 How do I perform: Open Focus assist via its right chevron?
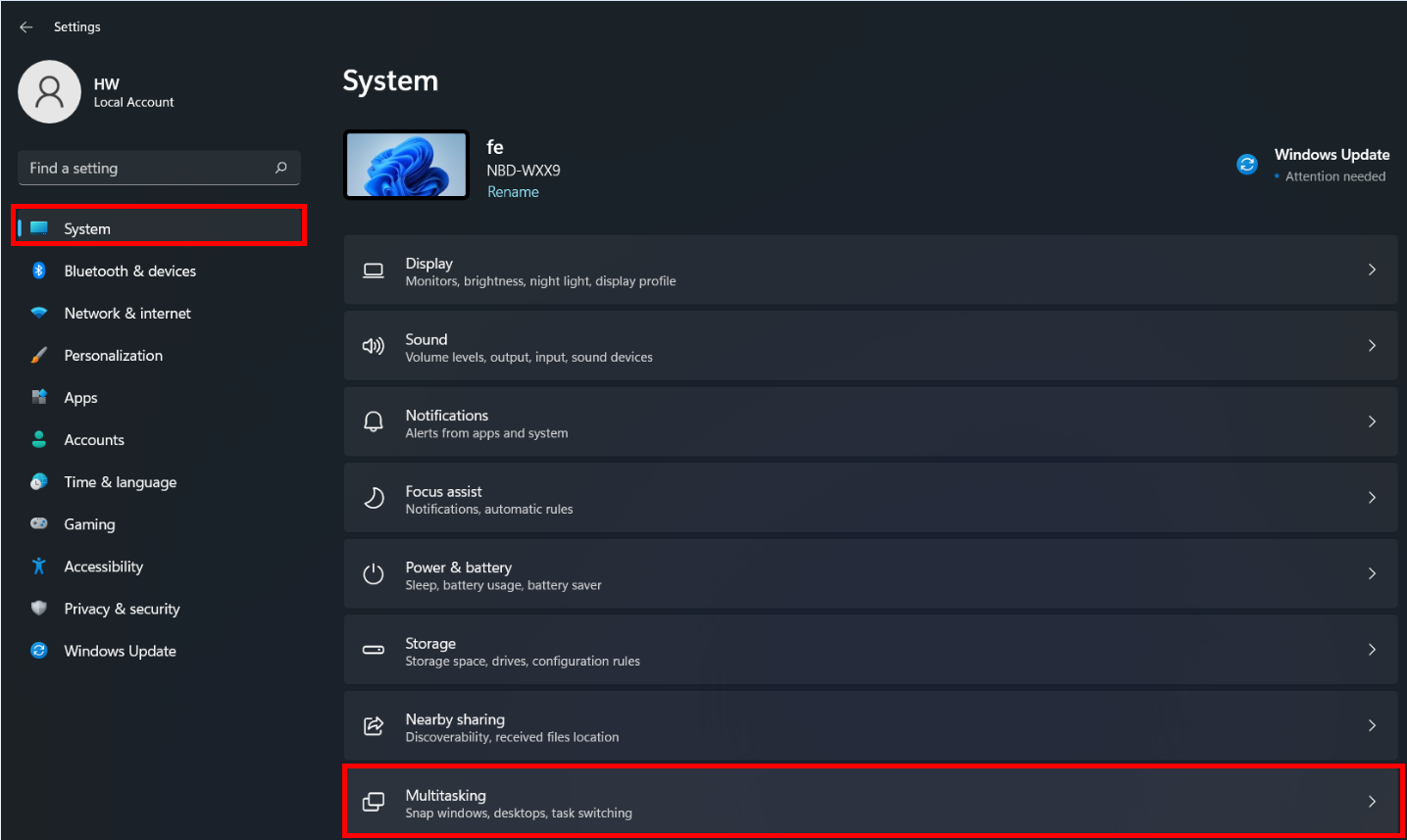(1372, 498)
